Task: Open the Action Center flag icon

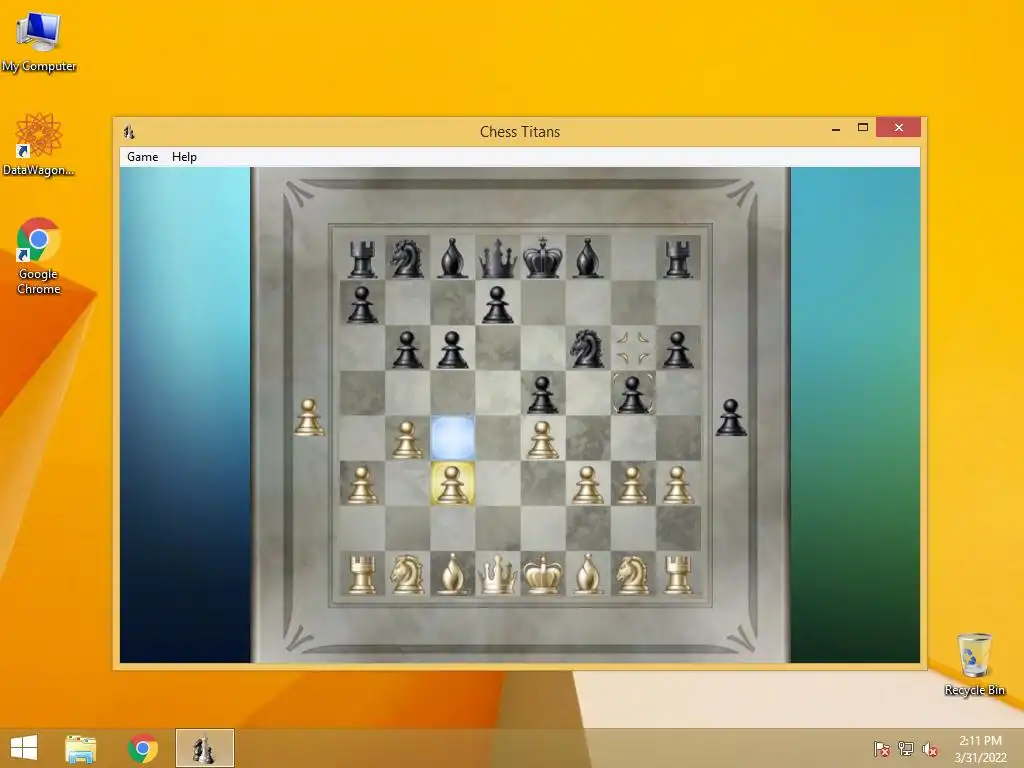Action: click(882, 749)
